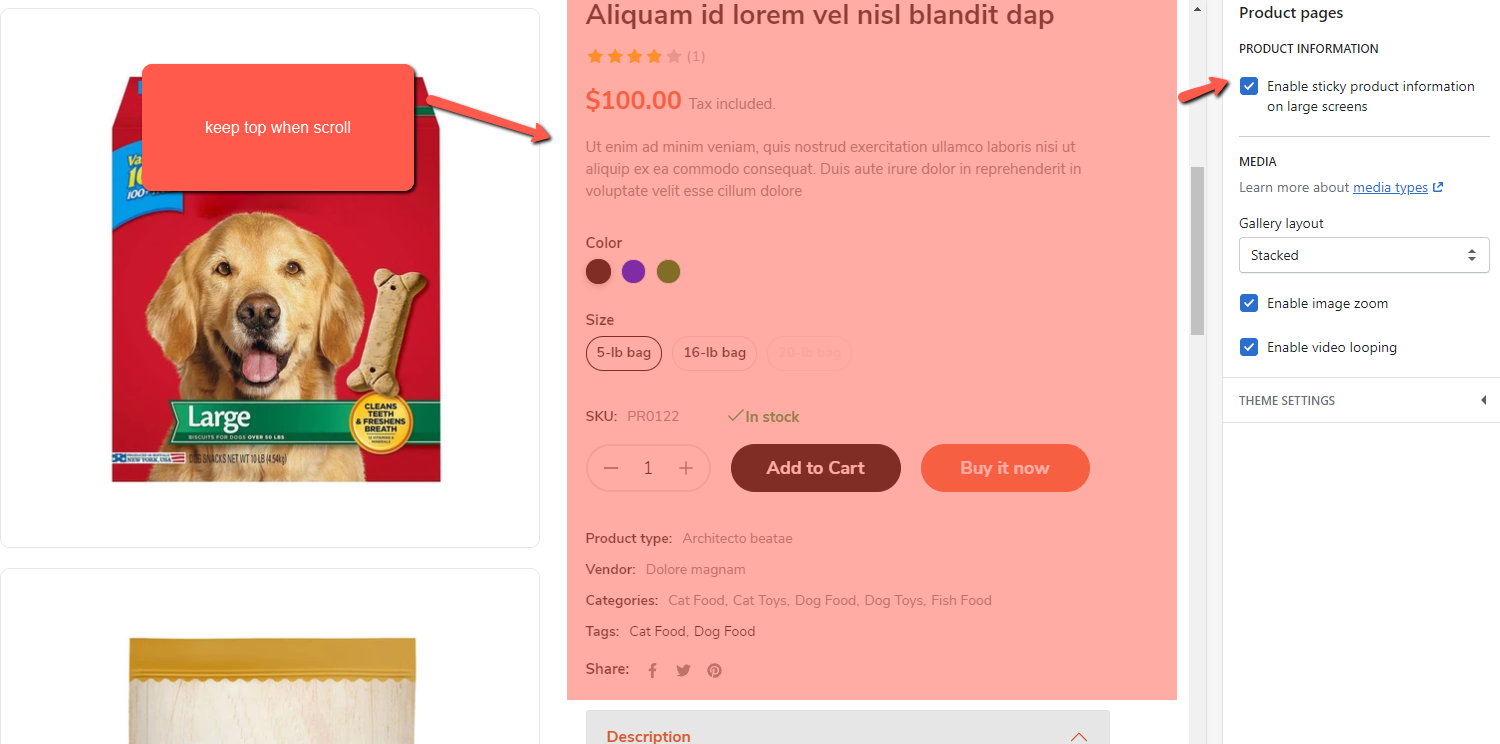Expand the Theme Settings section
1500x744 pixels.
(x=1483, y=400)
